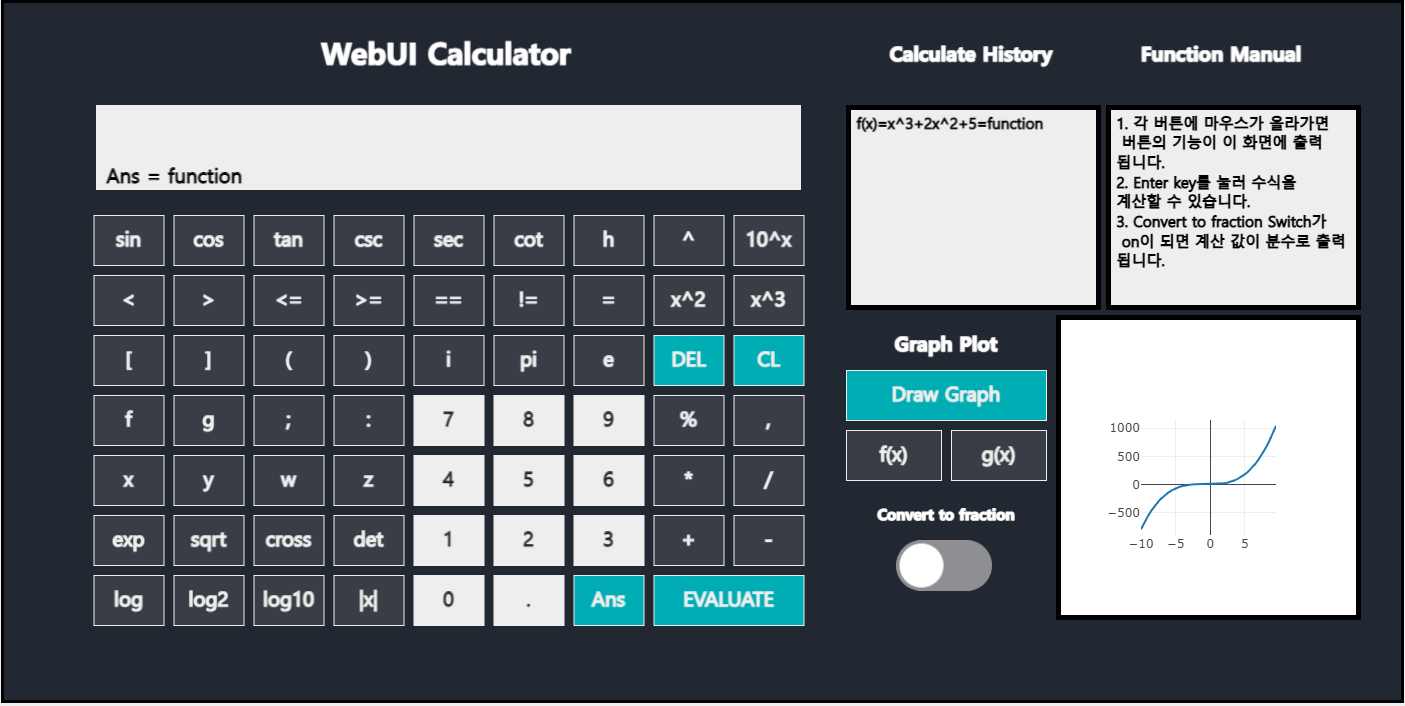Click the exp exponential key

pyautogui.click(x=128, y=540)
